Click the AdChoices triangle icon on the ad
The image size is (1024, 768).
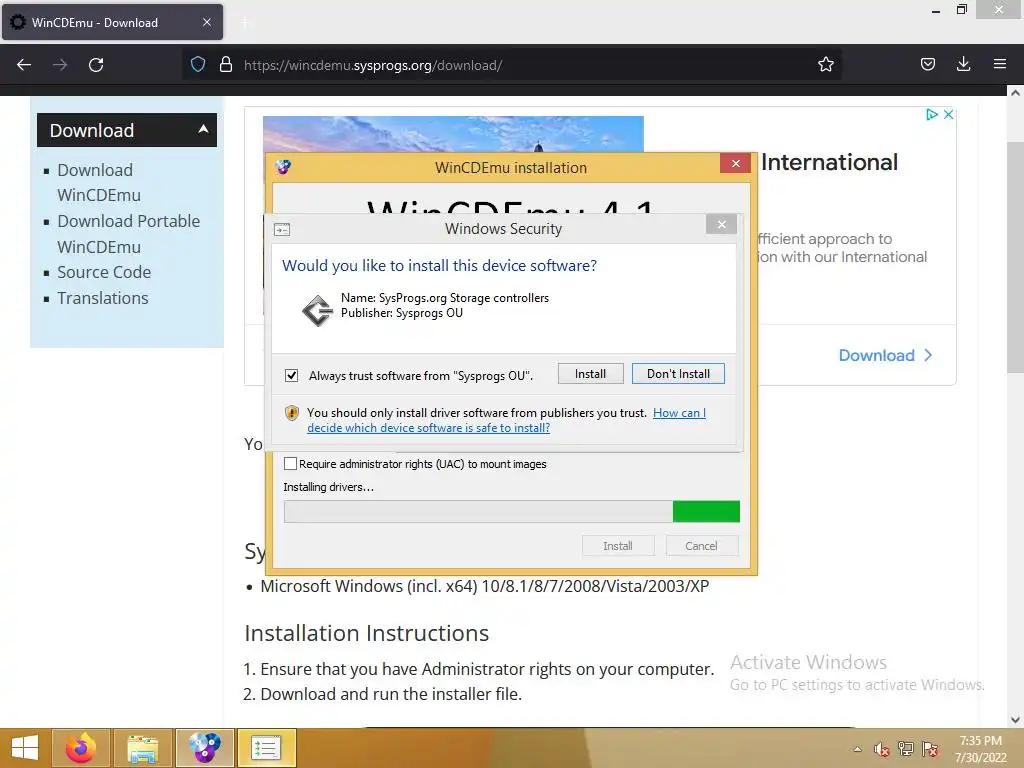tap(932, 114)
